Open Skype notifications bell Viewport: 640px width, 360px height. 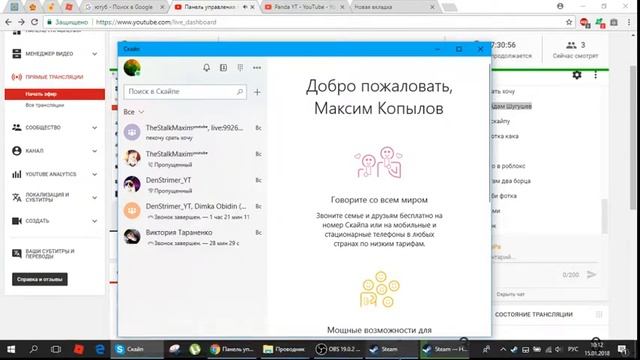(x=207, y=68)
